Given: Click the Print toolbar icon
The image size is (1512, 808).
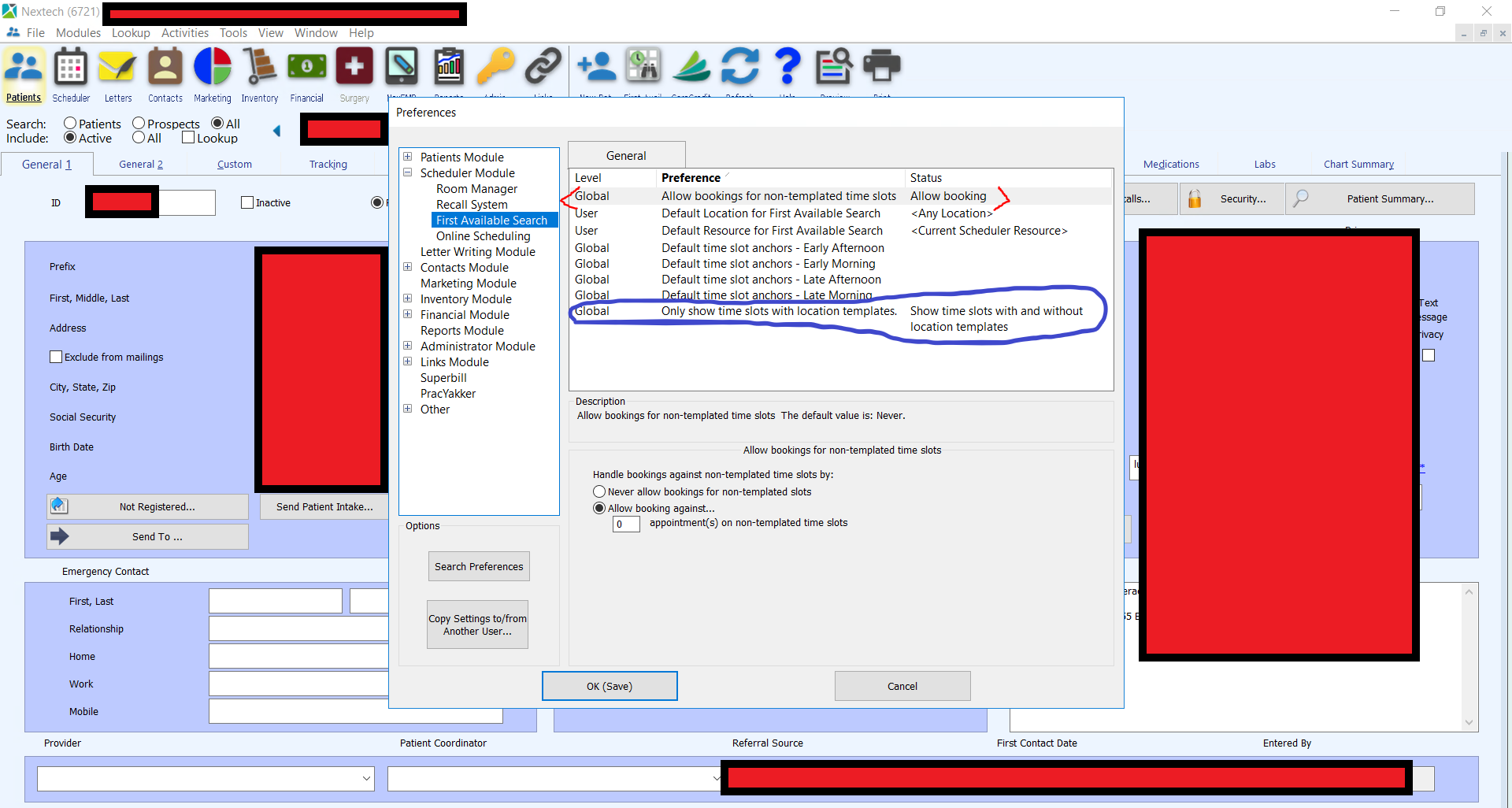Looking at the screenshot, I should click(881, 67).
